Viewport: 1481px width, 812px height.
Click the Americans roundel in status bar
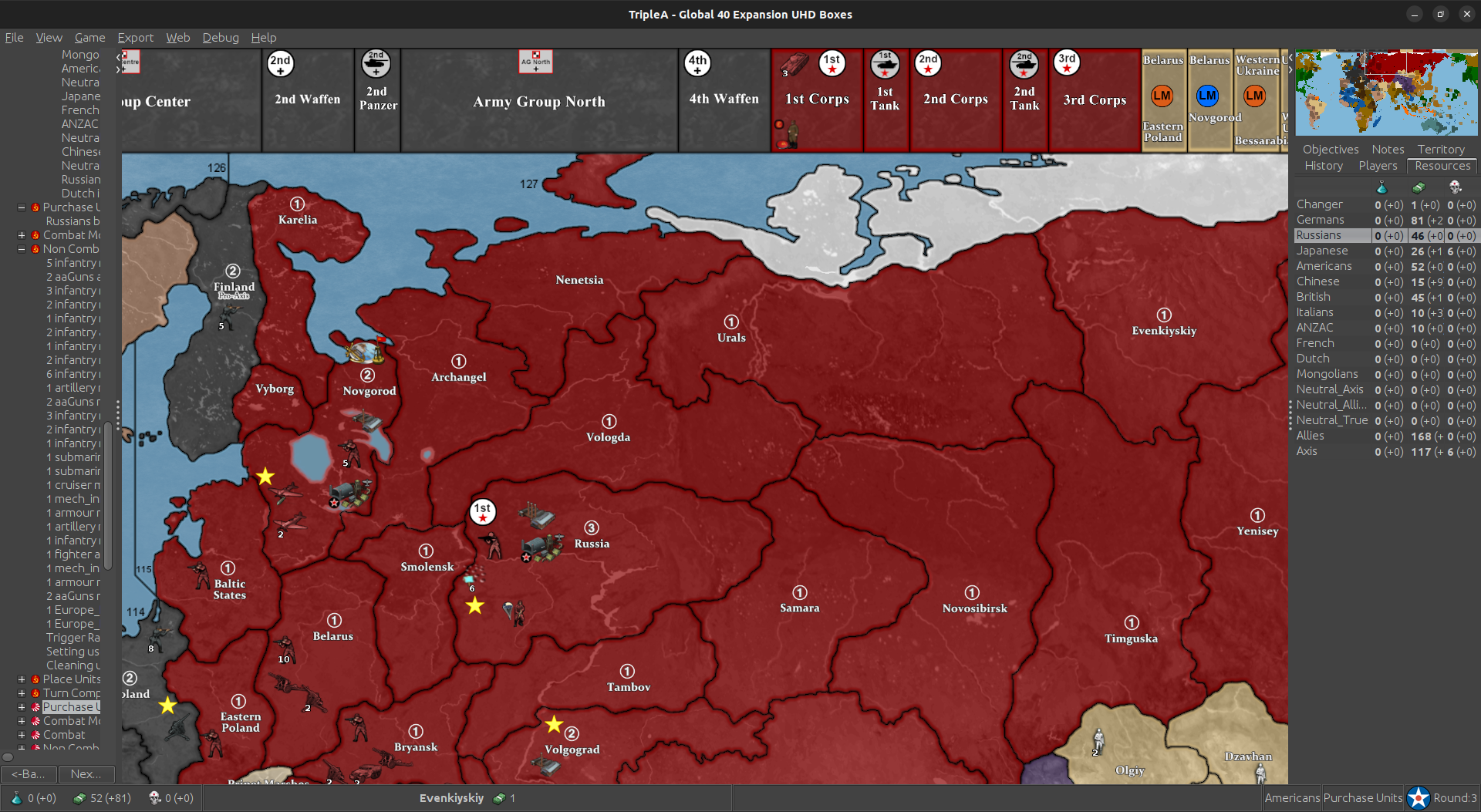(x=1418, y=798)
